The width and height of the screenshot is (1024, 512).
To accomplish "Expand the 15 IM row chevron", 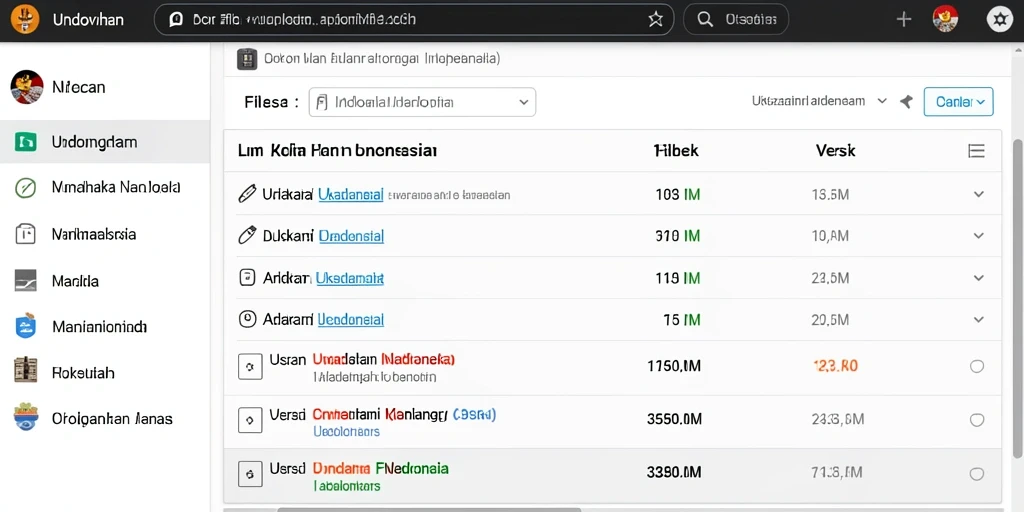I will [978, 319].
